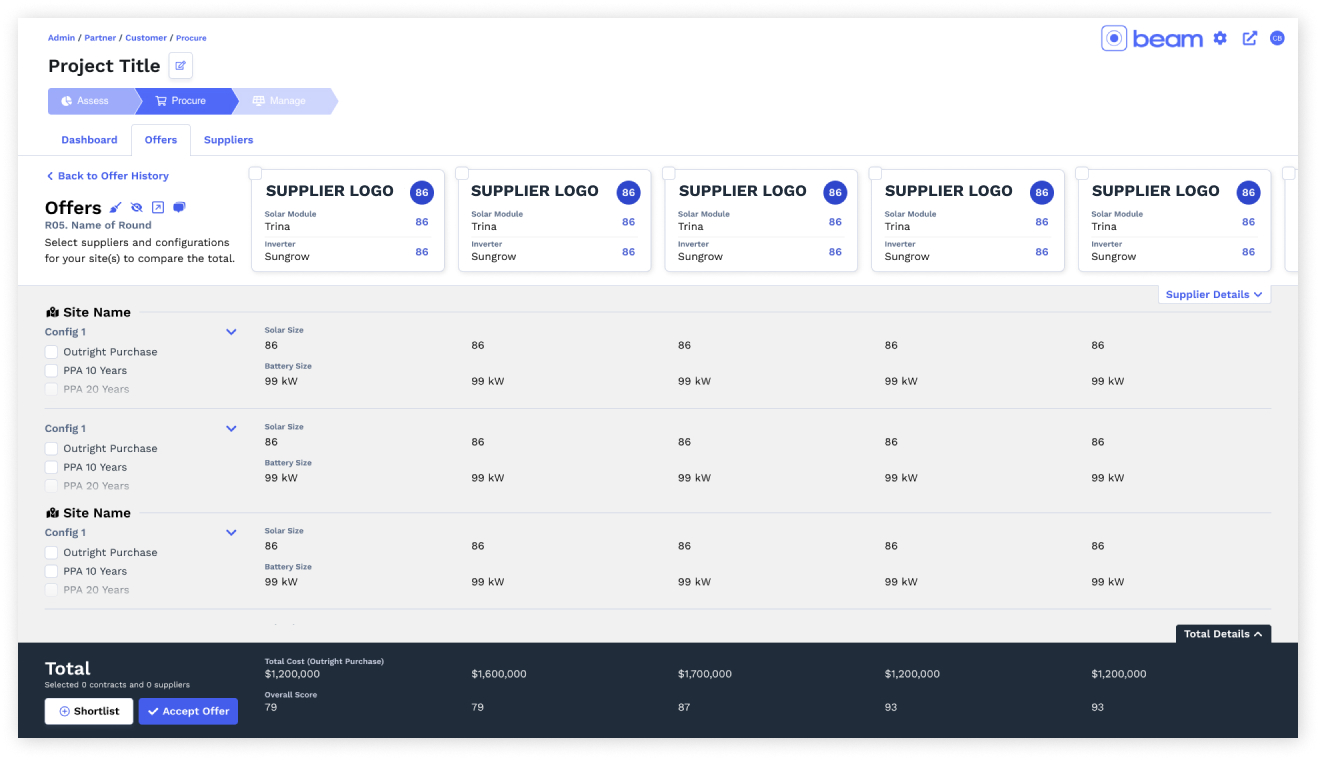
Task: Expand the bottom Config 1 chevron
Action: pos(231,533)
